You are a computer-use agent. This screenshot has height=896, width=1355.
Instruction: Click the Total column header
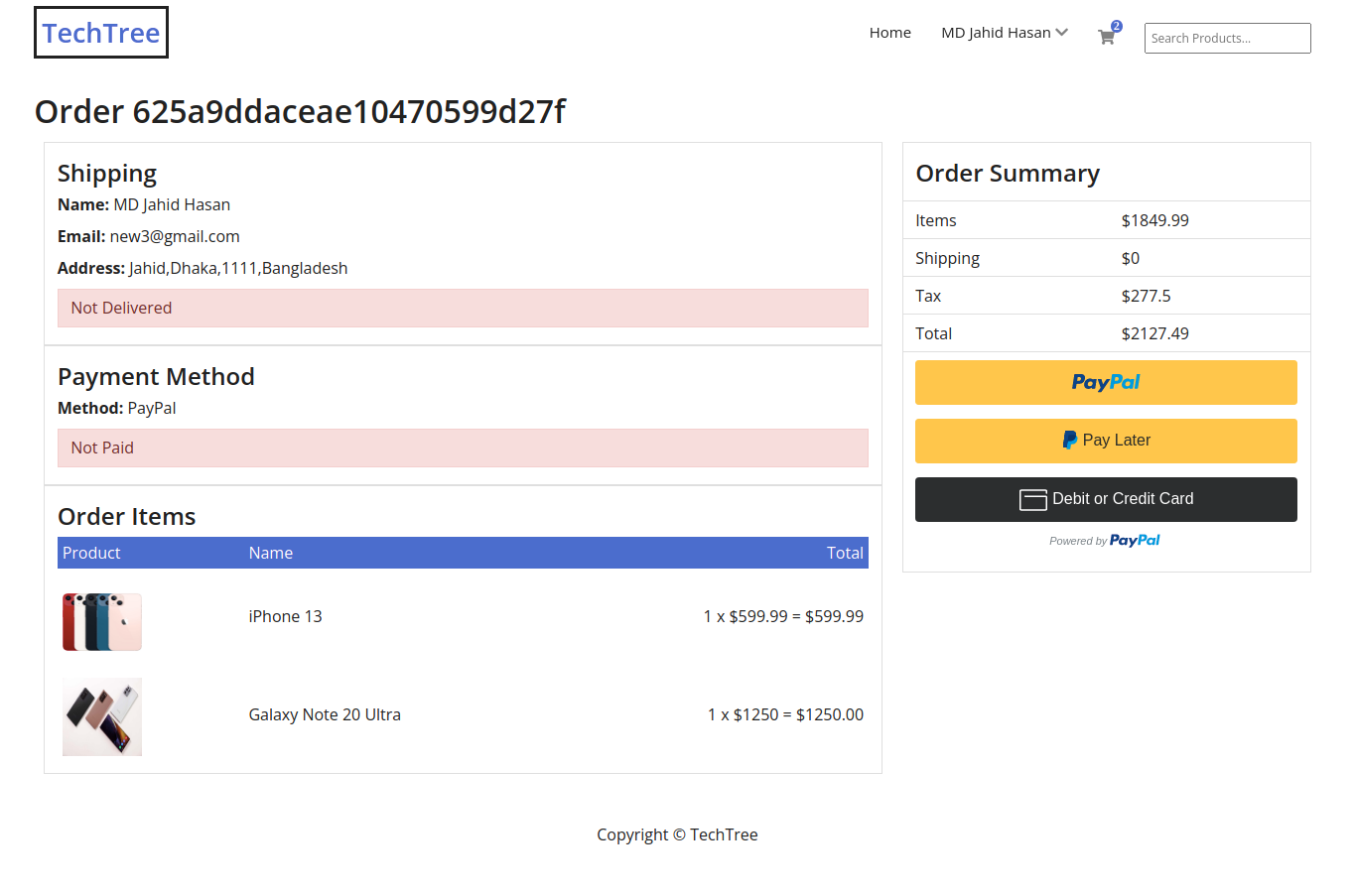tap(845, 553)
